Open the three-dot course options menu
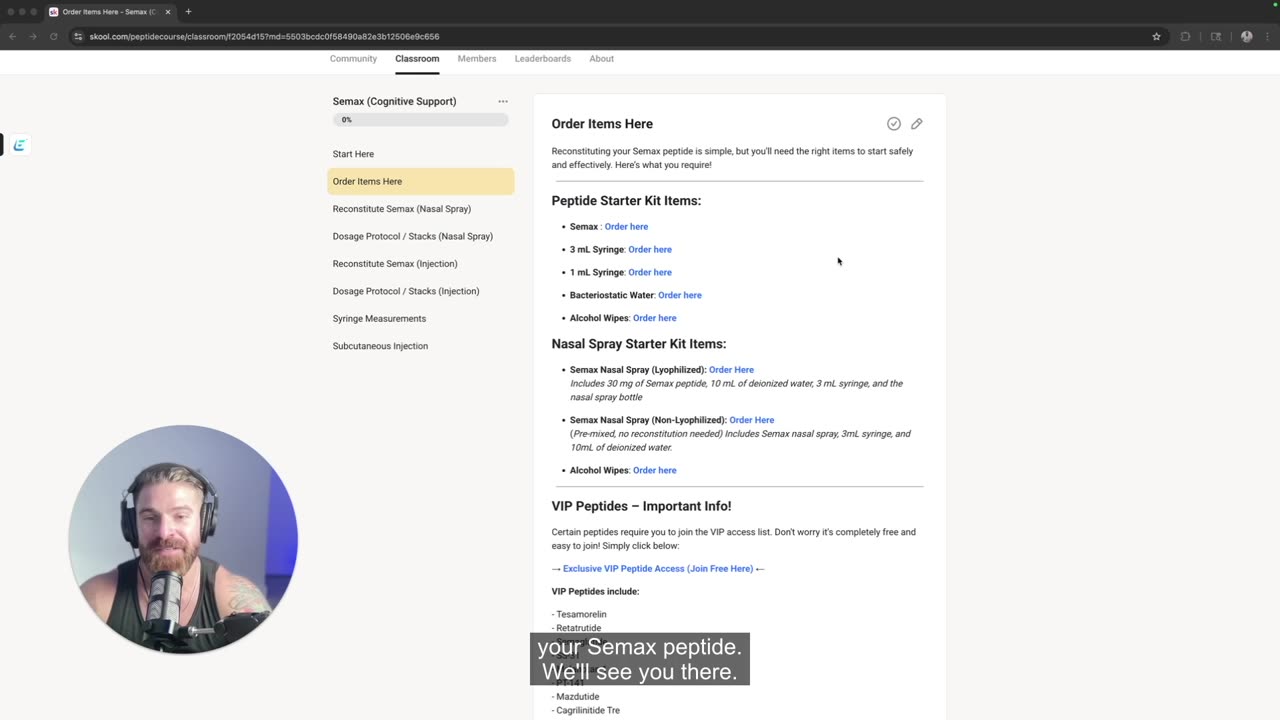 503,101
